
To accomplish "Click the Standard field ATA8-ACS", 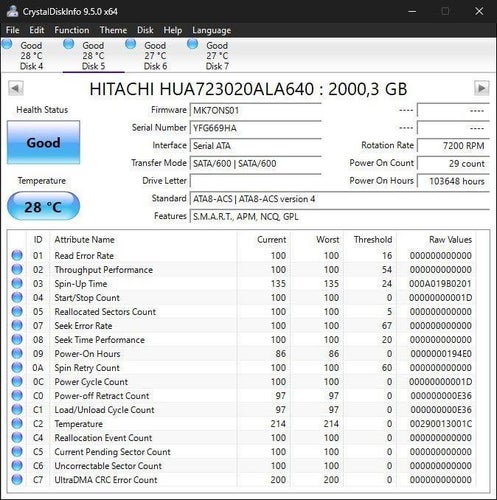I will click(340, 199).
